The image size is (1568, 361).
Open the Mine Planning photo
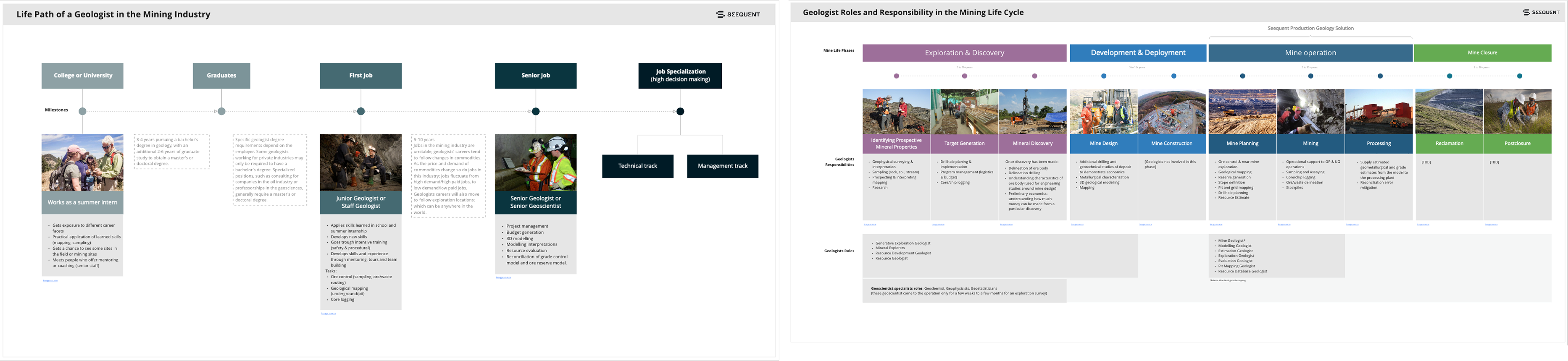pyautogui.click(x=1242, y=112)
